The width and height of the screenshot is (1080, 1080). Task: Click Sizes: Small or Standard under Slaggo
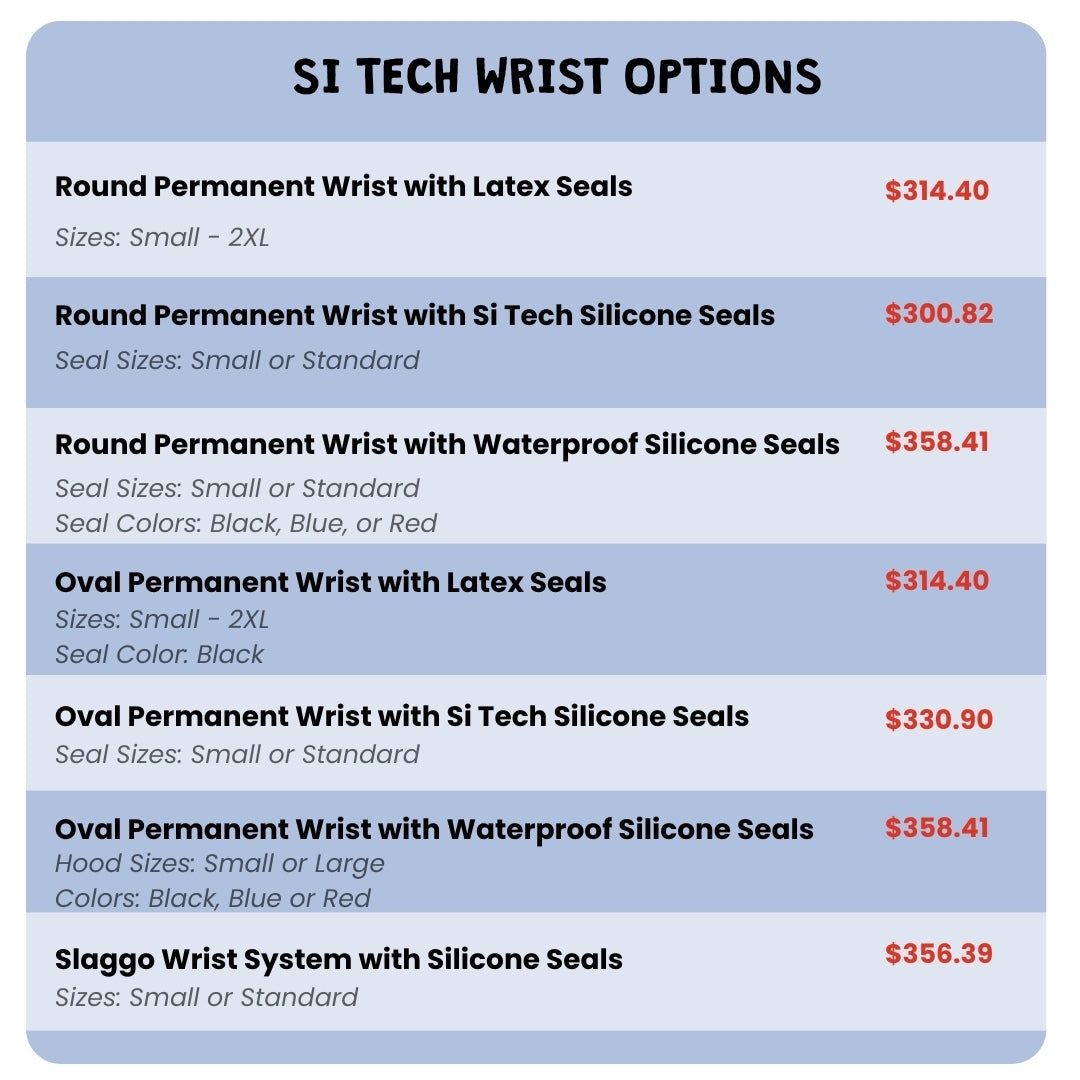[x=206, y=997]
